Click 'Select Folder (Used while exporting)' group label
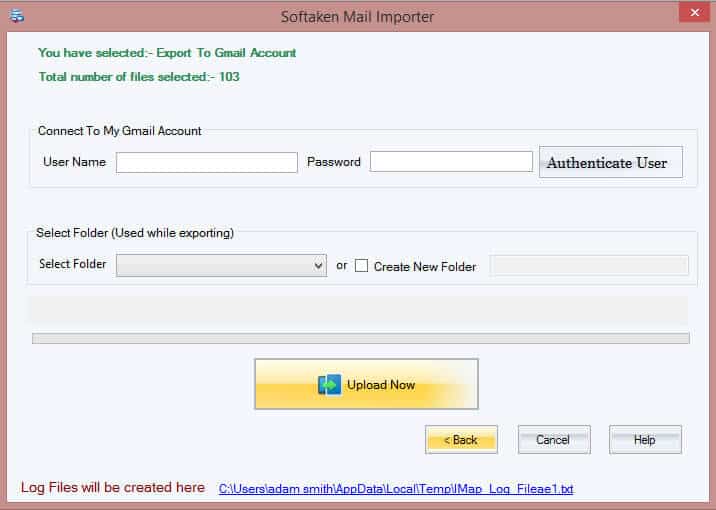The image size is (716, 510). pos(135,233)
